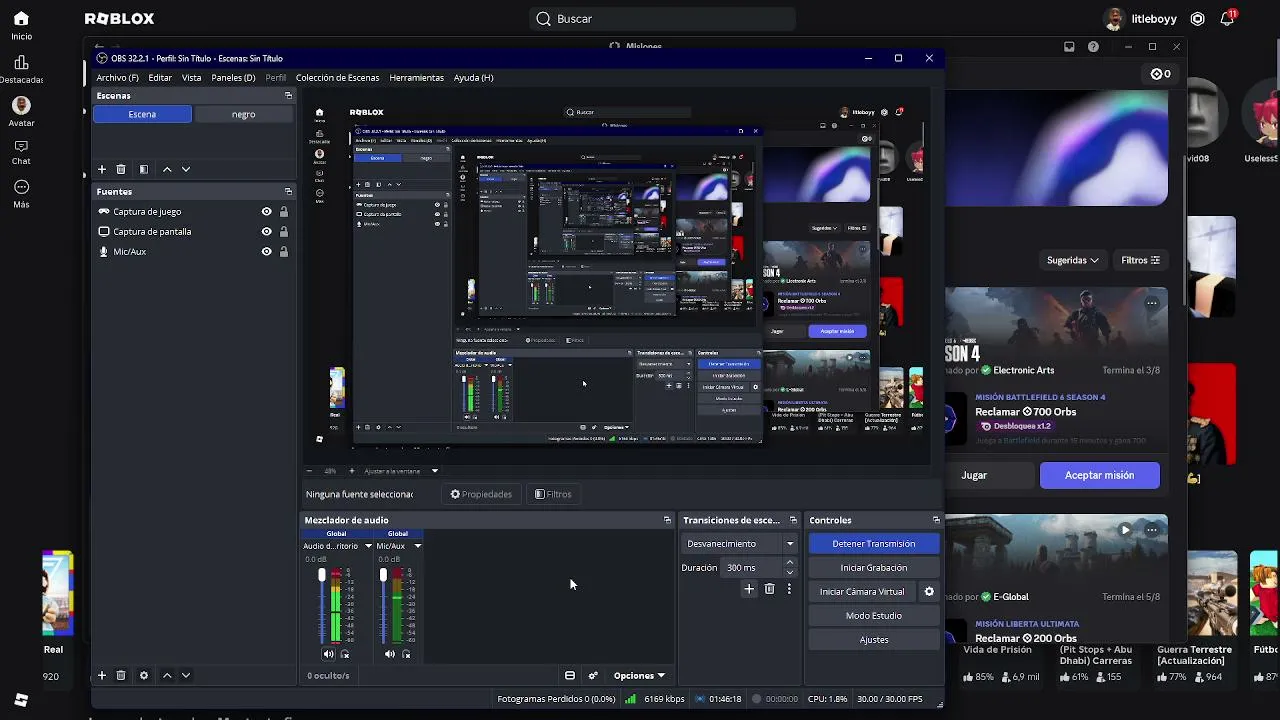
Task: Toggle monitoring headphone icon for desktop audio
Action: pos(345,654)
